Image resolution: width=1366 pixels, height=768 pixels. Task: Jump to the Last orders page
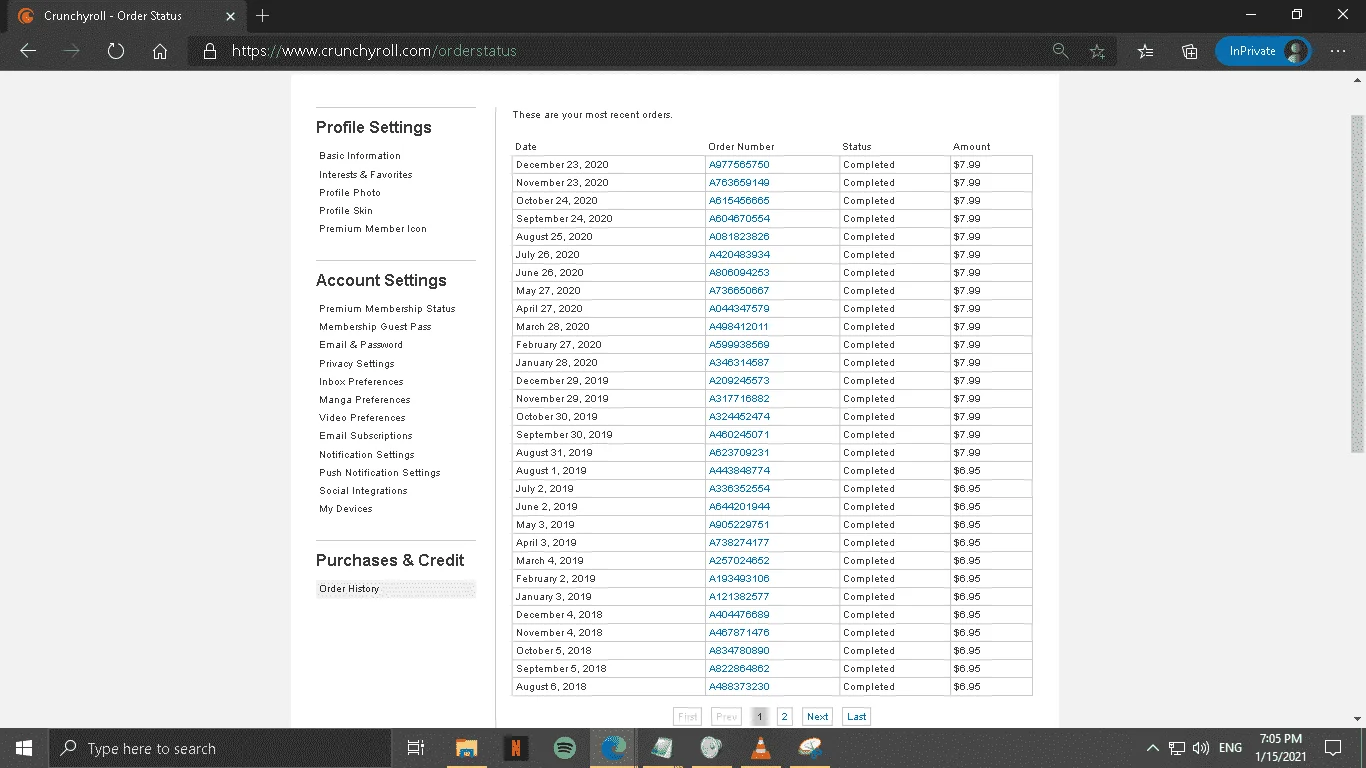[857, 716]
